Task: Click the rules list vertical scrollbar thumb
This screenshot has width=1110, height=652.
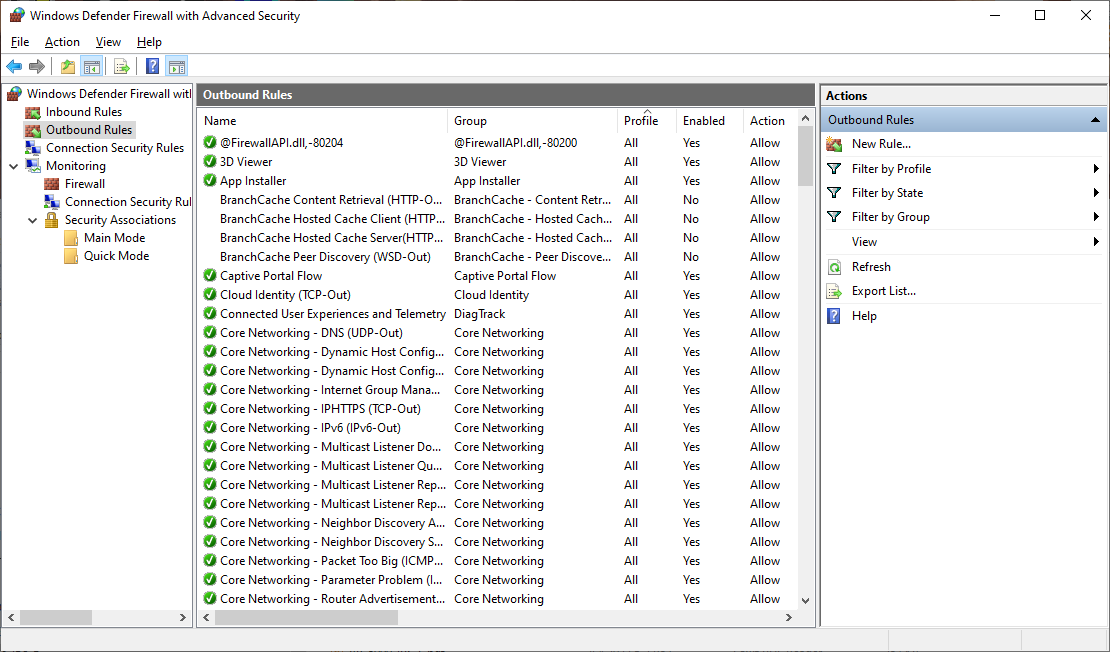Action: pos(805,156)
